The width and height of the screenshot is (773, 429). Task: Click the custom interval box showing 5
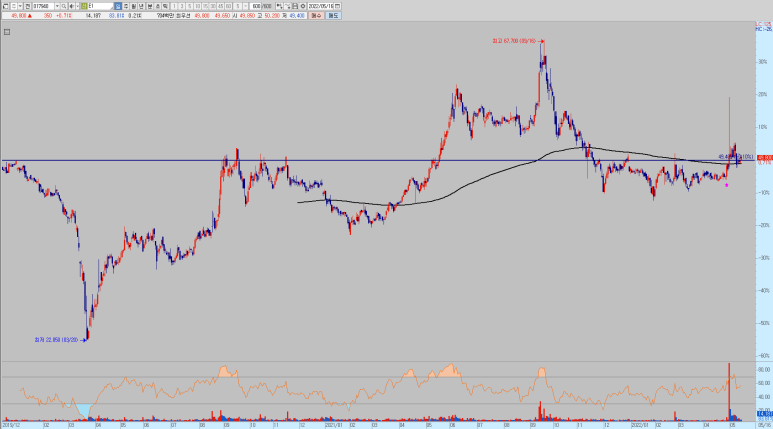pos(238,6)
